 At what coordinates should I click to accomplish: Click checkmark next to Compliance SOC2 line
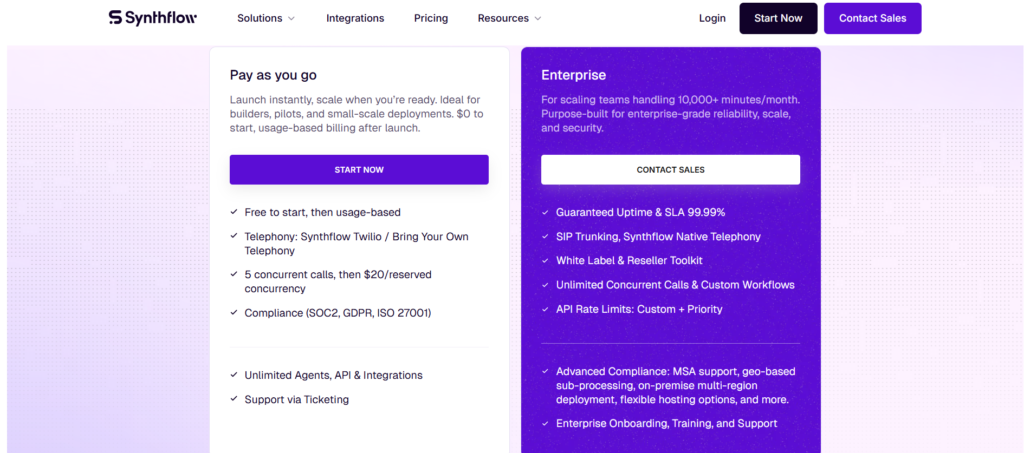click(234, 312)
